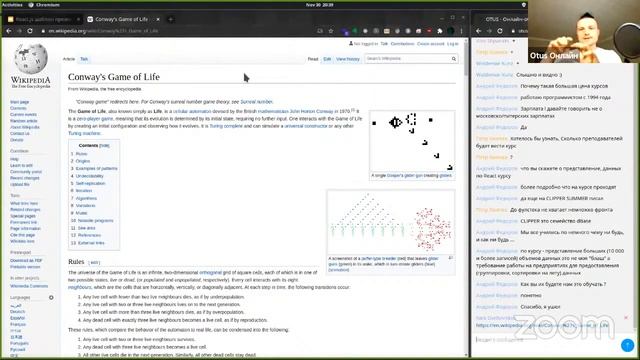This screenshot has height=360, width=640.
Task: Open the Gosper's glider gun thumbnail
Action: (x=412, y=141)
